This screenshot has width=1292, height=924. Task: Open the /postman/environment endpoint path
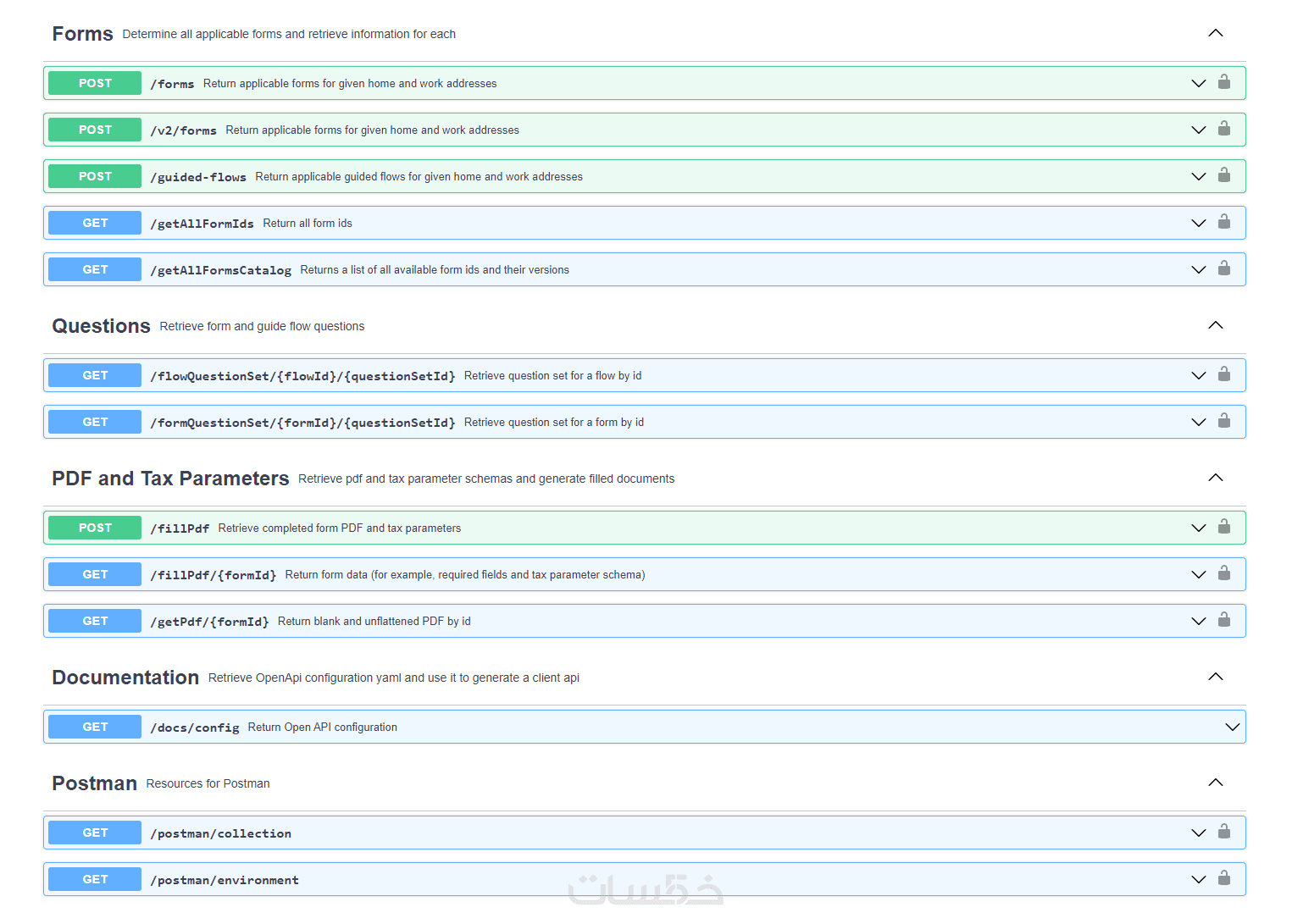pyautogui.click(x=225, y=880)
